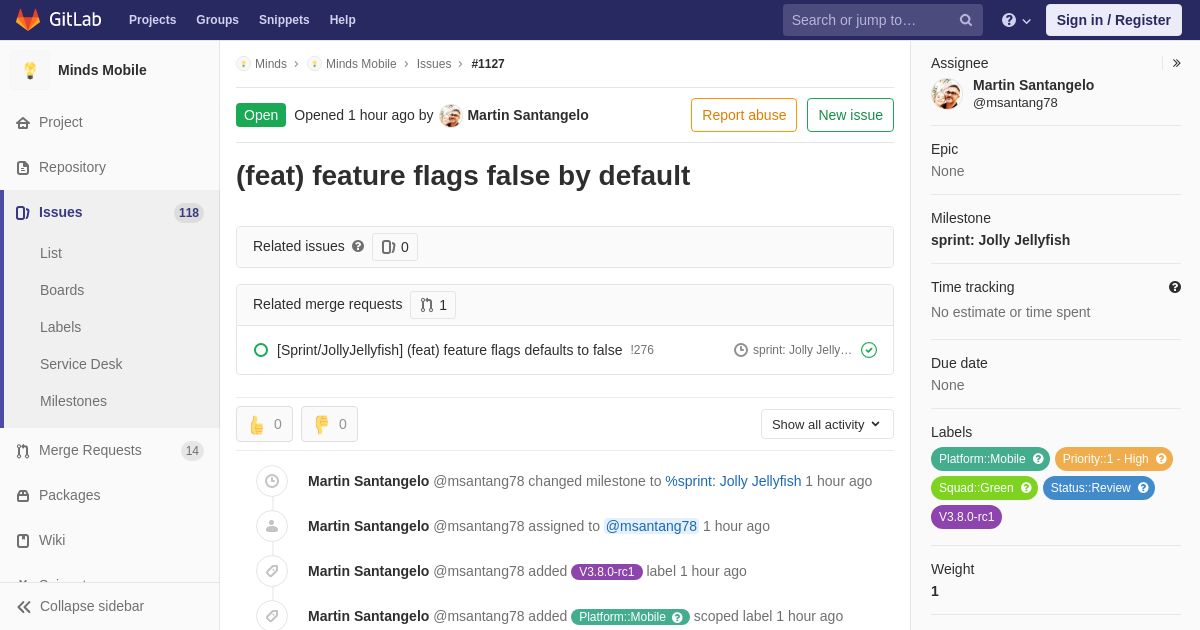The width and height of the screenshot is (1200, 630).
Task: Give a thumbs up reaction
Action: (x=265, y=424)
